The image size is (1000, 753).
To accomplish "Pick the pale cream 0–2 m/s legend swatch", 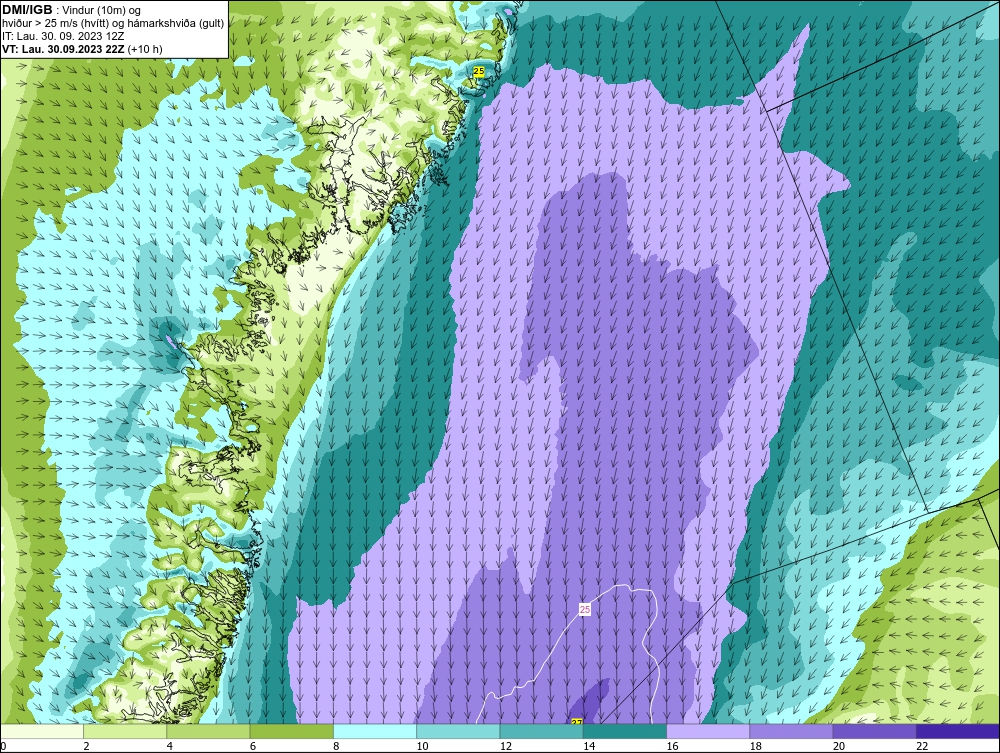I will [x=41, y=731].
